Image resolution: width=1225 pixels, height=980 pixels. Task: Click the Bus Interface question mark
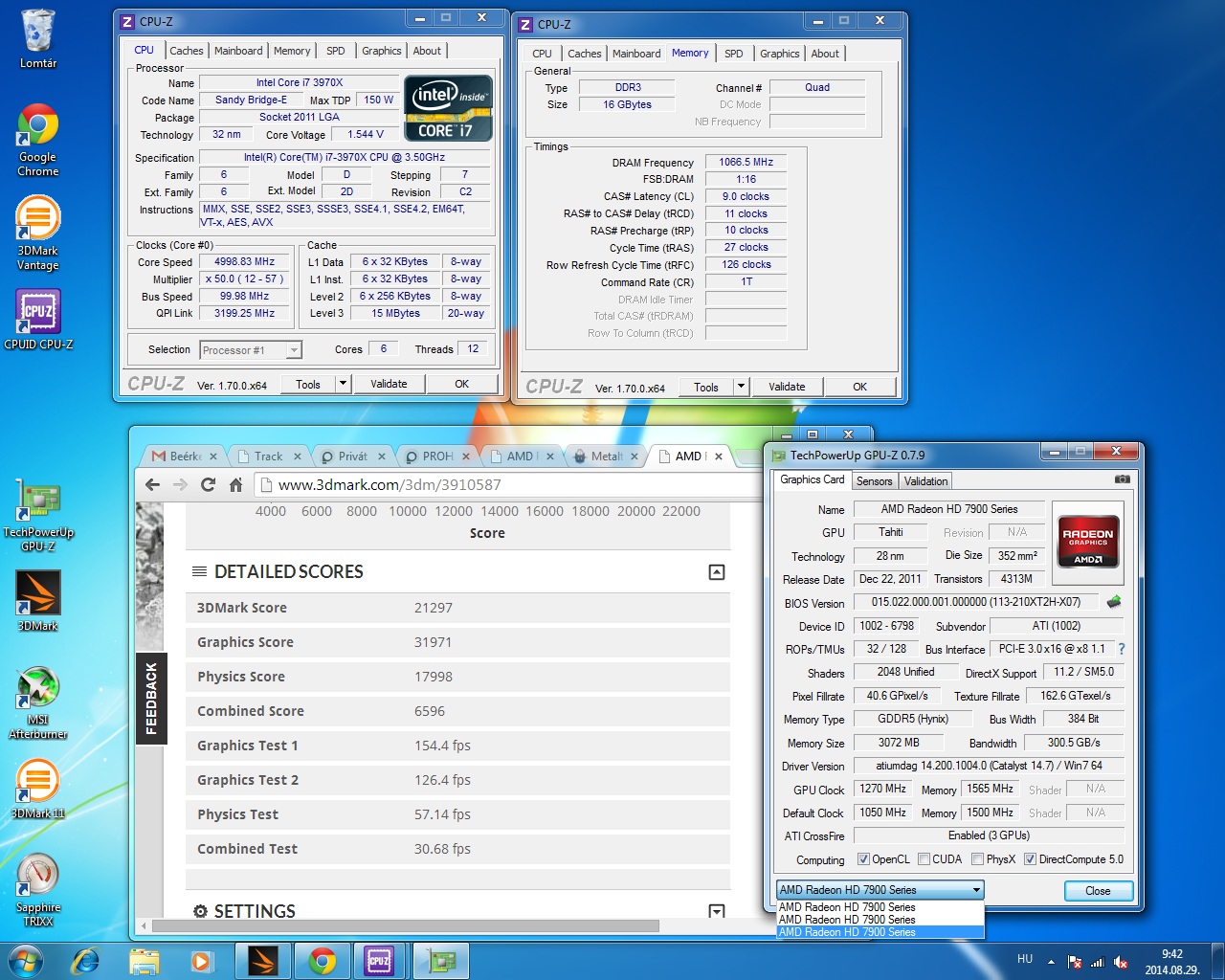1122,649
